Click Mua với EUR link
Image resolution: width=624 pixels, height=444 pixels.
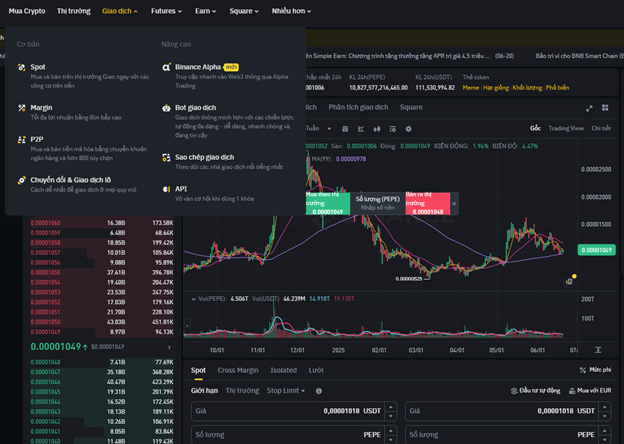(590, 391)
